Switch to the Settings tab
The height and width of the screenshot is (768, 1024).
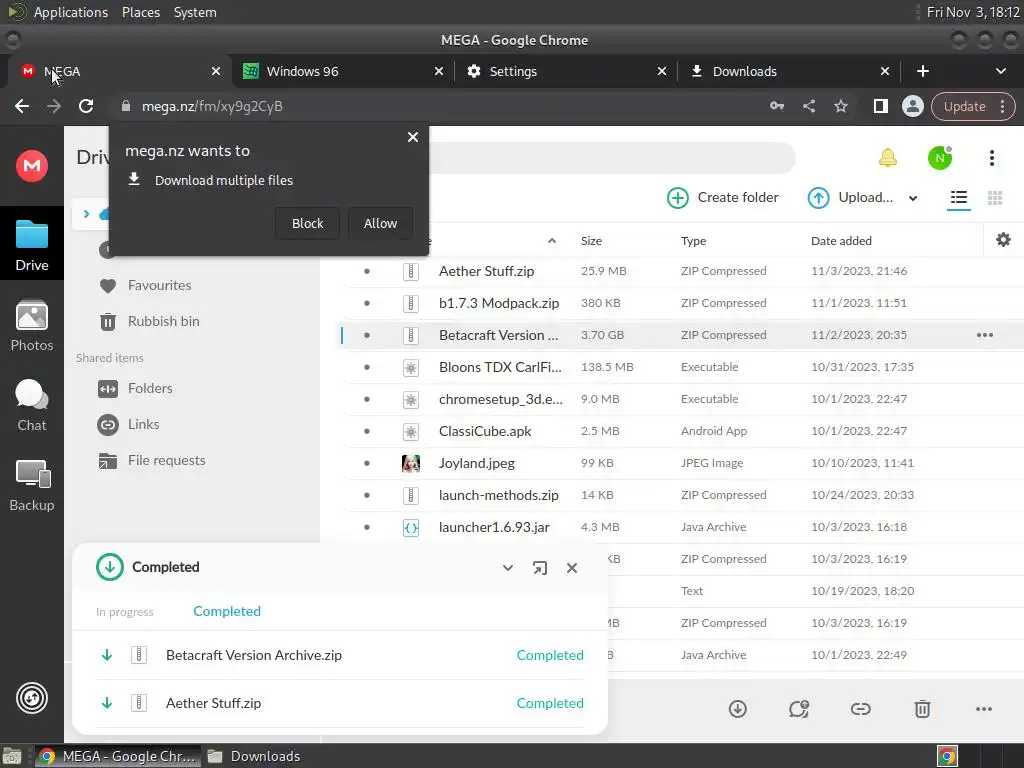tap(566, 71)
